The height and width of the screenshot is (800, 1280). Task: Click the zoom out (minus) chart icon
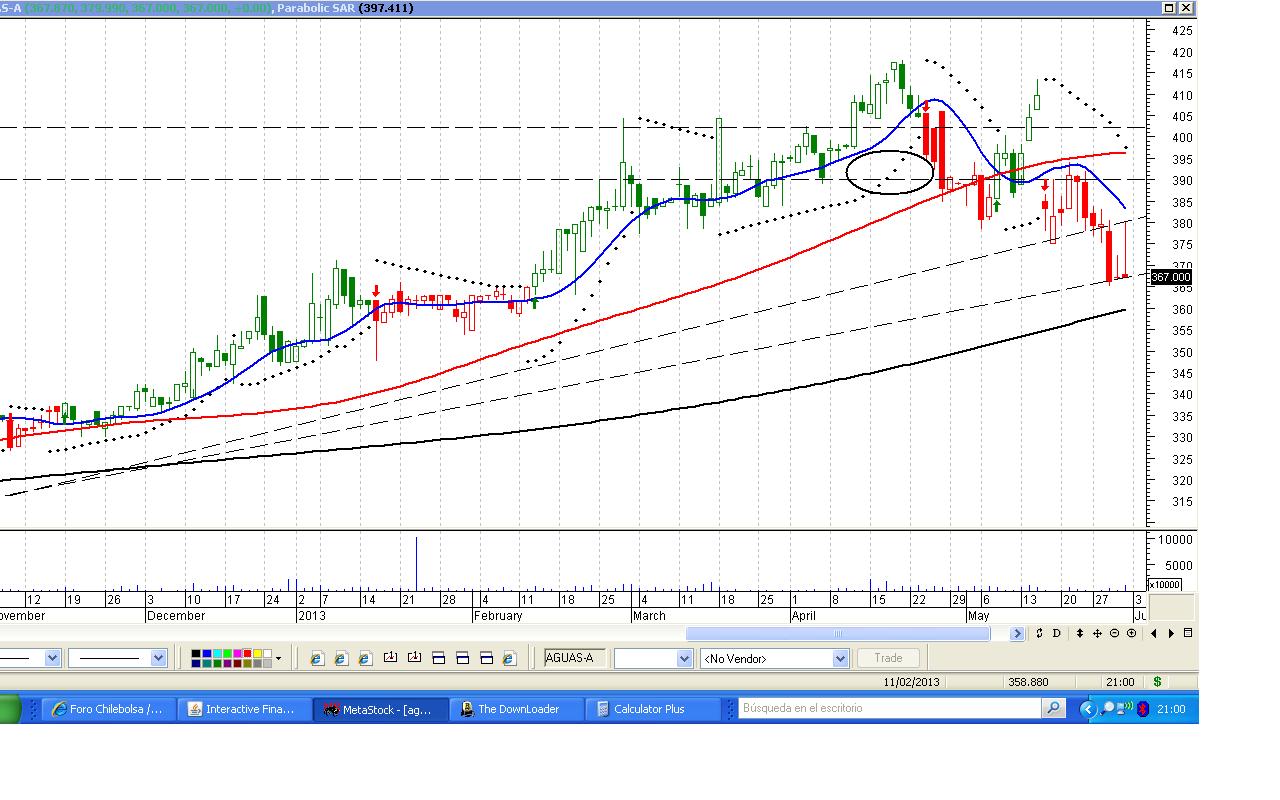coord(1115,633)
